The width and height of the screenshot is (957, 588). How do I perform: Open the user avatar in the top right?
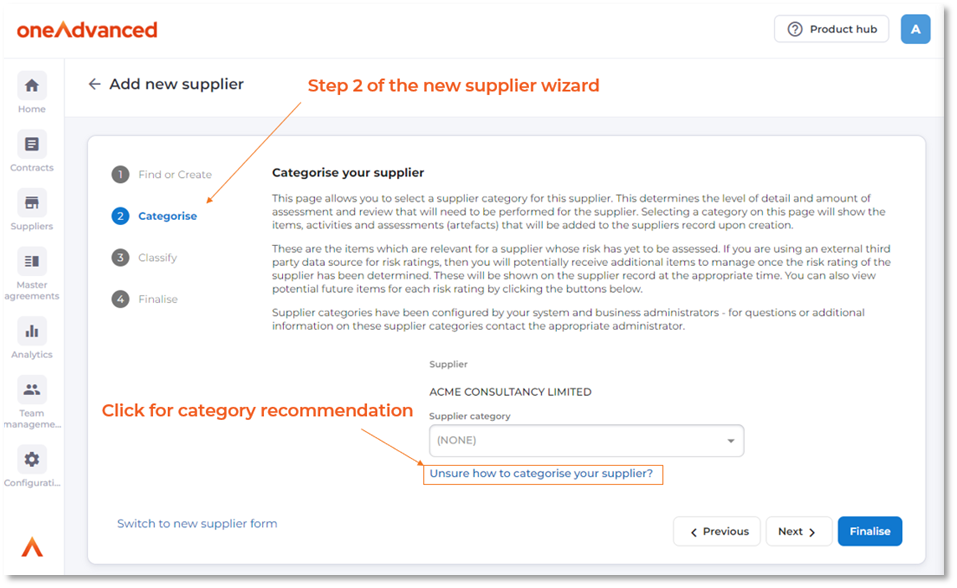pos(915,29)
